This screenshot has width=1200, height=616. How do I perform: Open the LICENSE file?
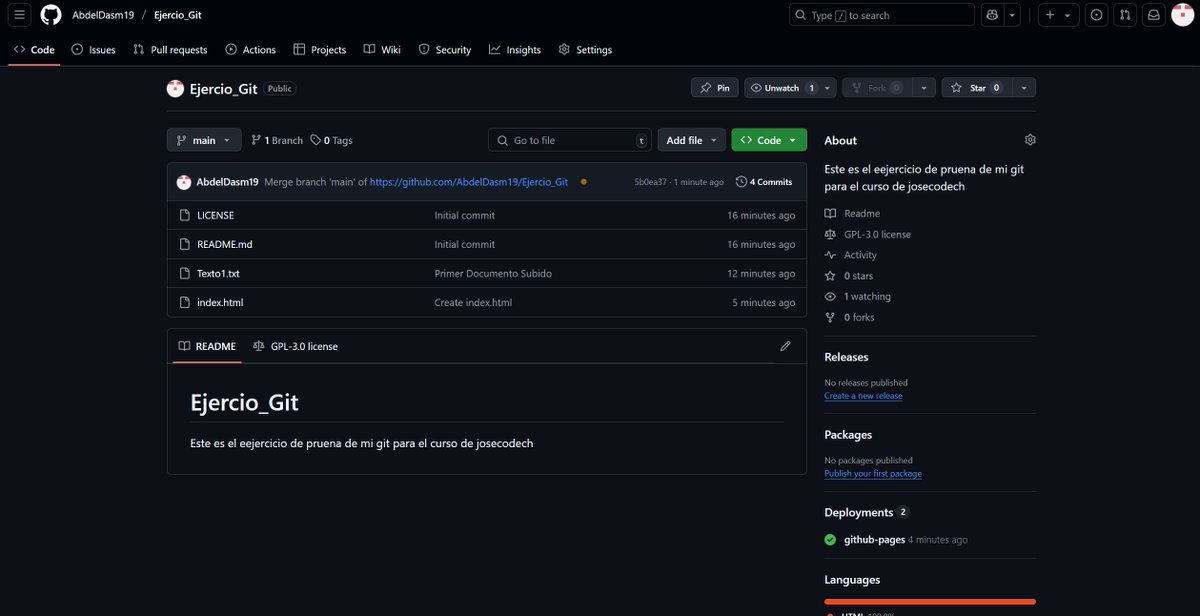(x=215, y=215)
